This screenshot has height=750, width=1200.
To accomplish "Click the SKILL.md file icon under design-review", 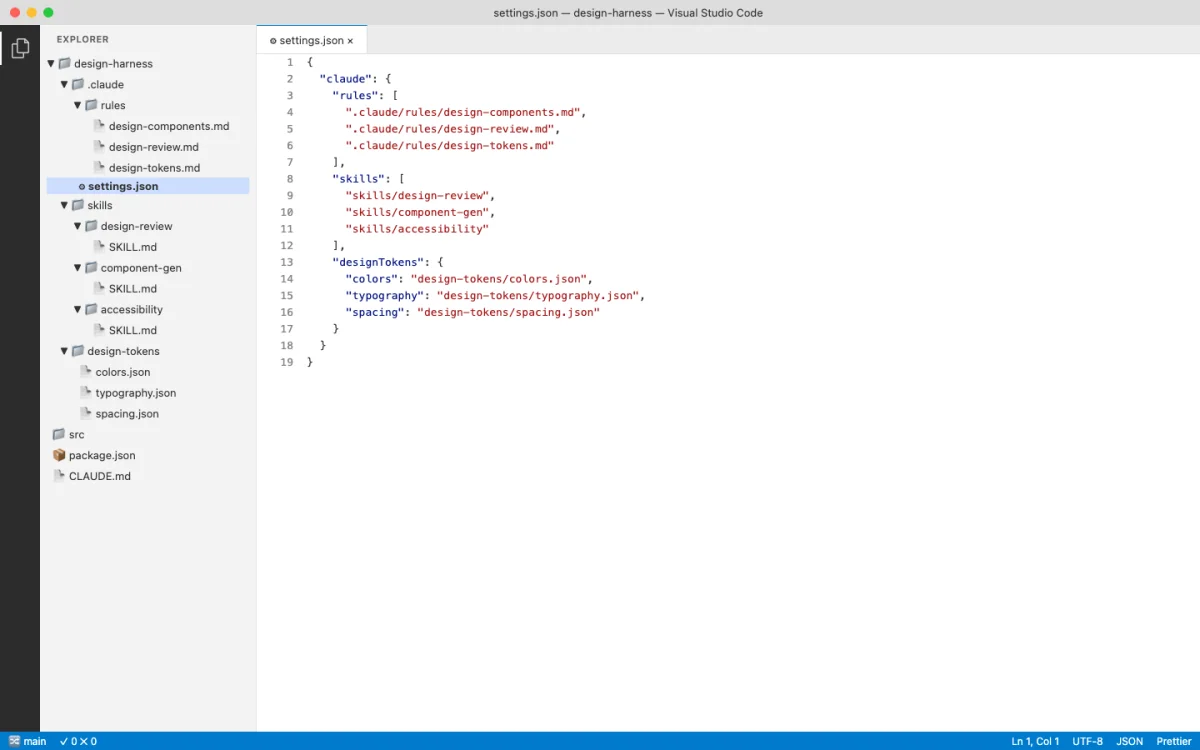I will [99, 247].
